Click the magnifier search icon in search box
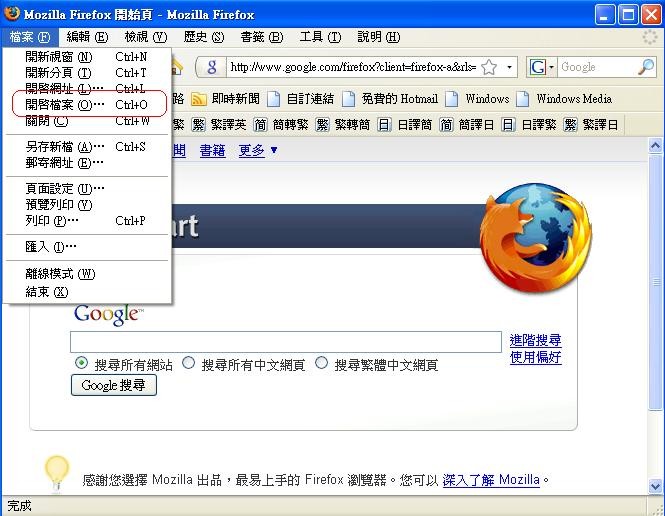 [646, 67]
